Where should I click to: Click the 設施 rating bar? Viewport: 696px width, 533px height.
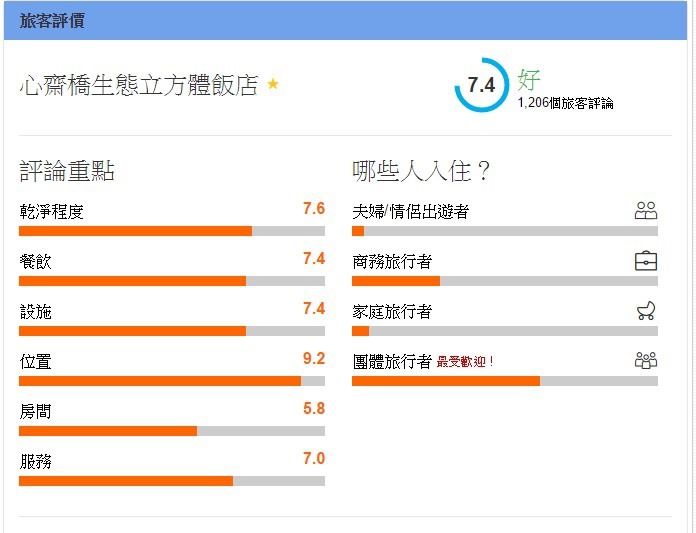pos(172,331)
